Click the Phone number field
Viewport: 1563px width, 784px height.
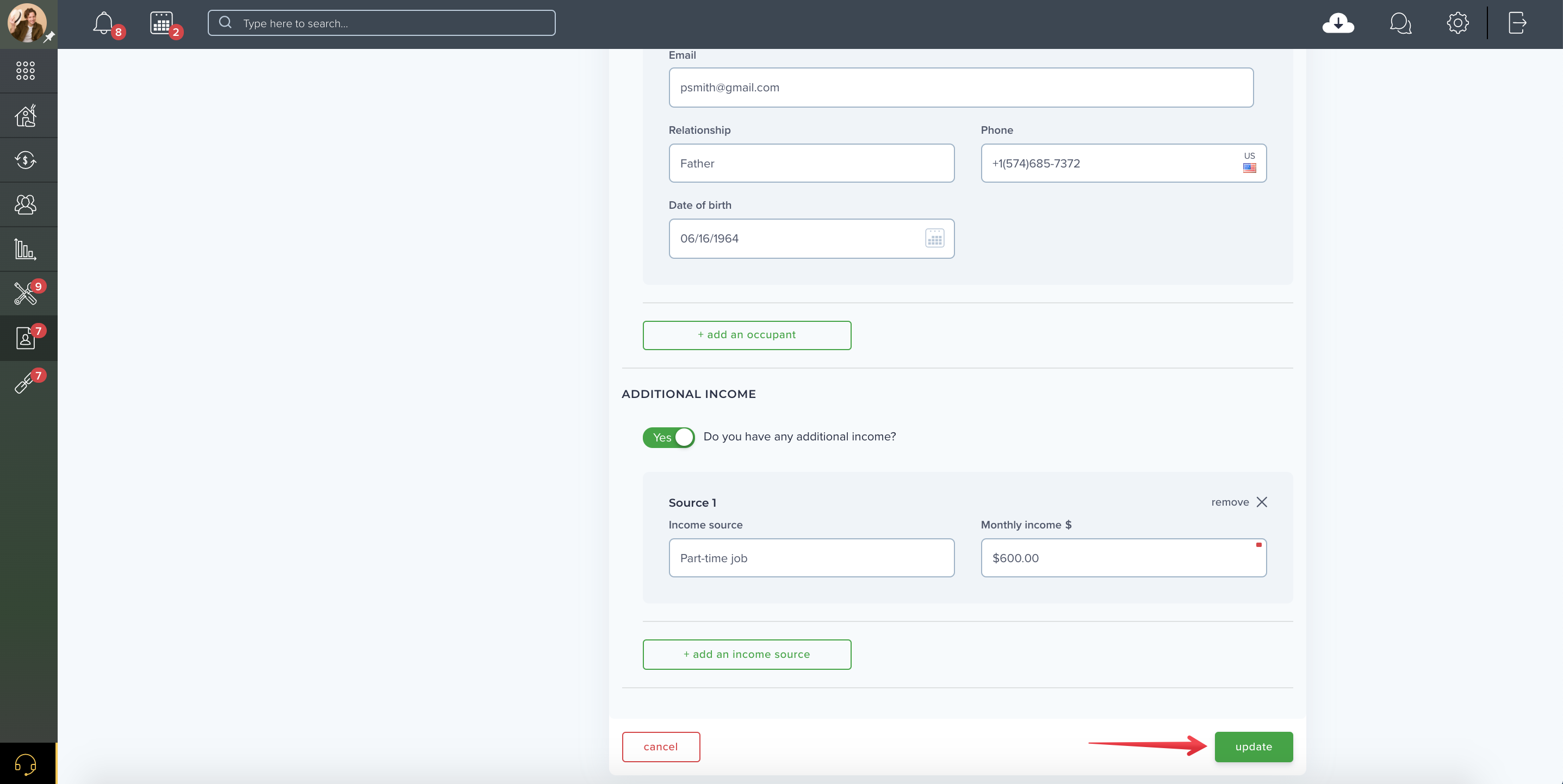click(x=1124, y=163)
